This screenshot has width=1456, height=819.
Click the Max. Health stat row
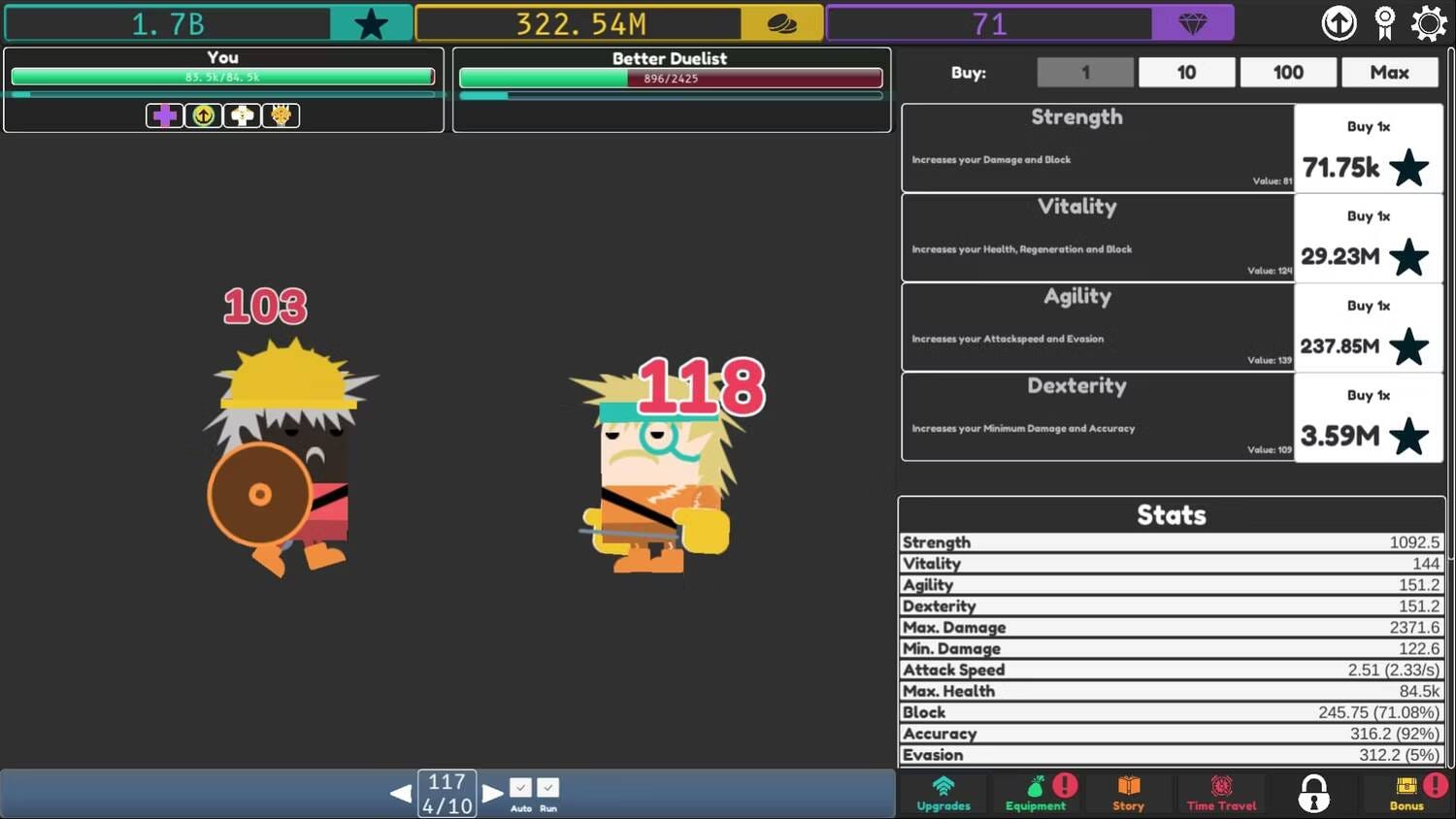coord(1172,691)
